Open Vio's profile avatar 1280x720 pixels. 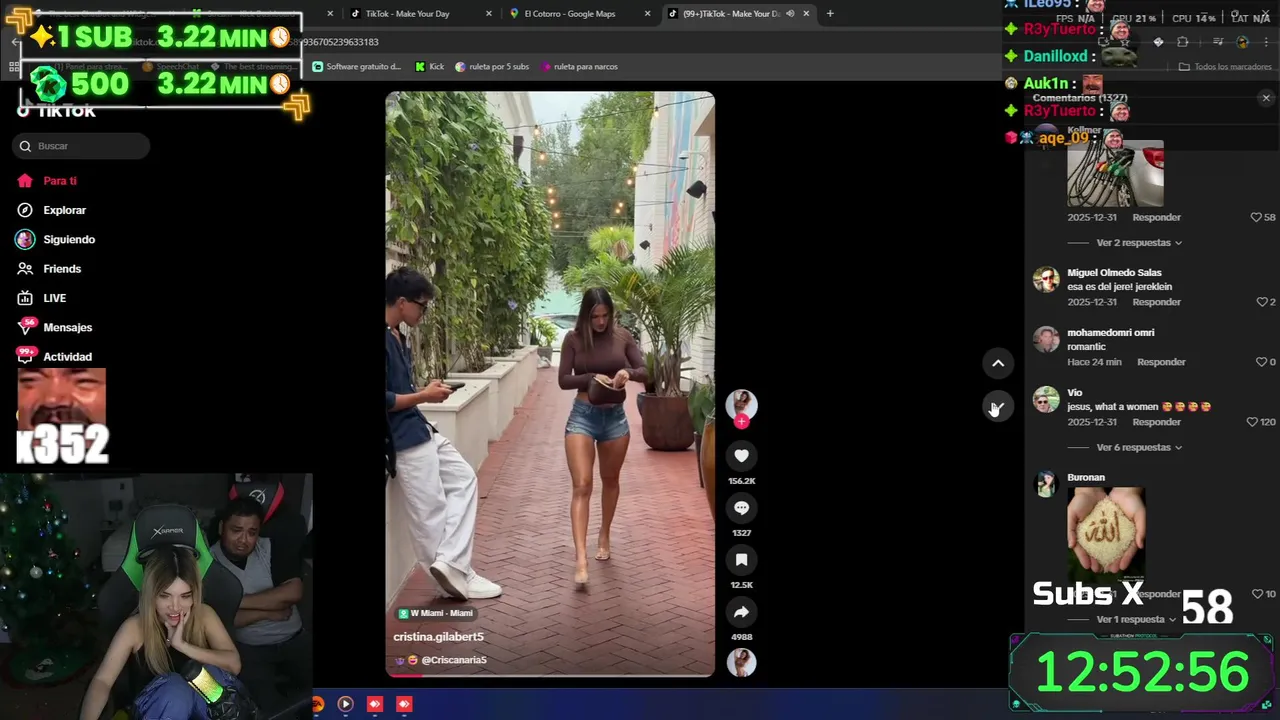click(1046, 399)
